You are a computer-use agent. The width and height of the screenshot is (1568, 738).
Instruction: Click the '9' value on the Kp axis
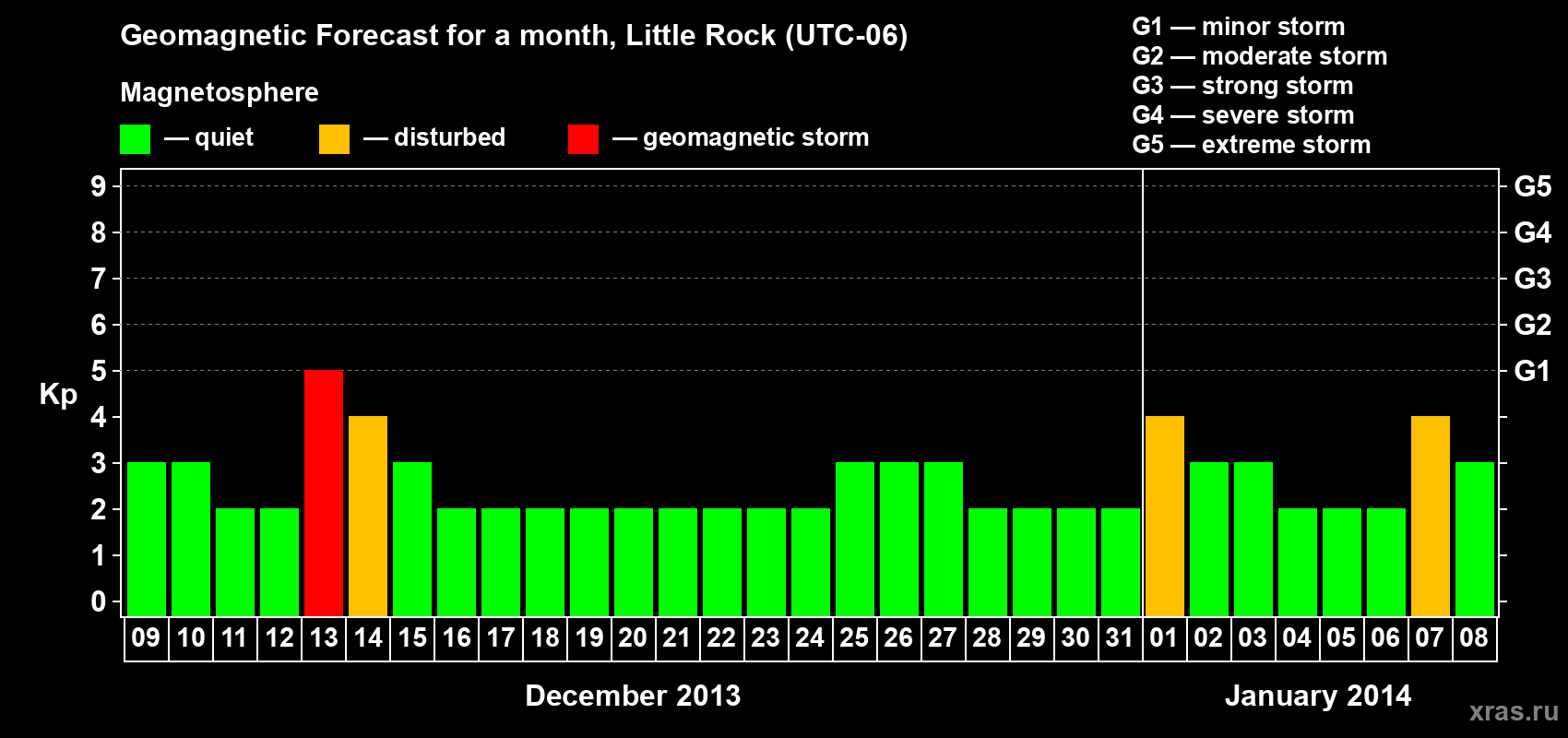click(x=99, y=186)
